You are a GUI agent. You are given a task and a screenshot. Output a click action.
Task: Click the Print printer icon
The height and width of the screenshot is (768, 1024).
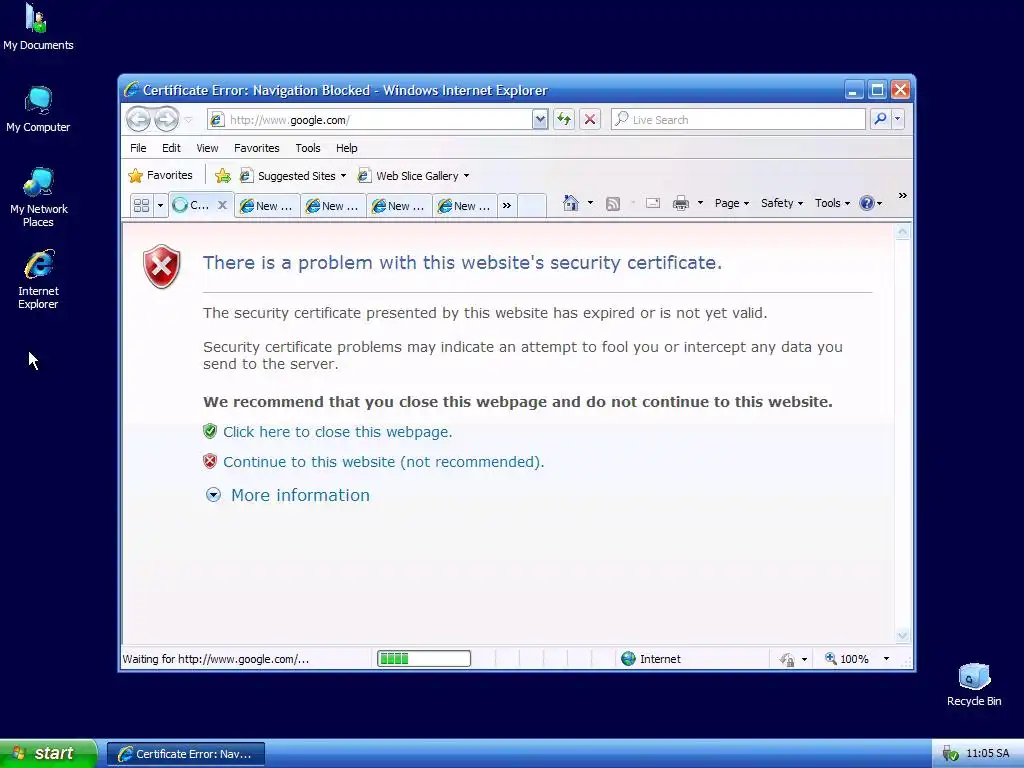point(680,203)
